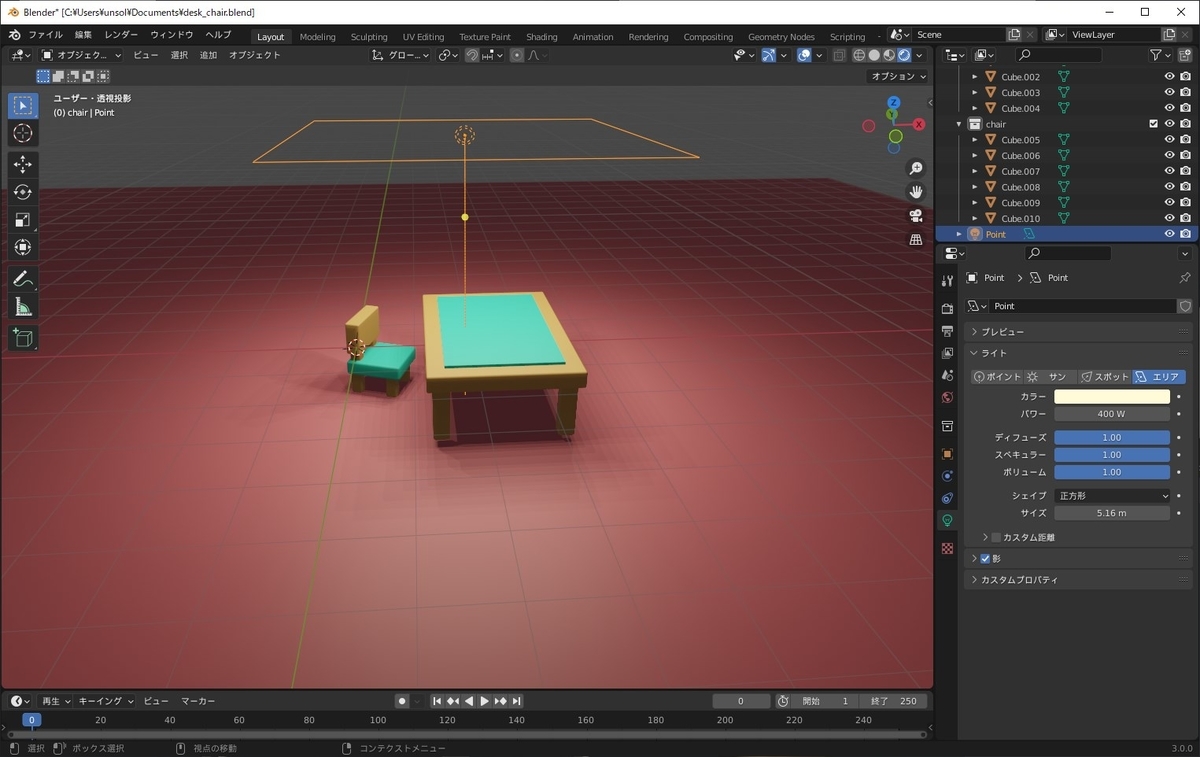Image resolution: width=1200 pixels, height=757 pixels.
Task: Open the Tool properties tab
Action: [947, 281]
